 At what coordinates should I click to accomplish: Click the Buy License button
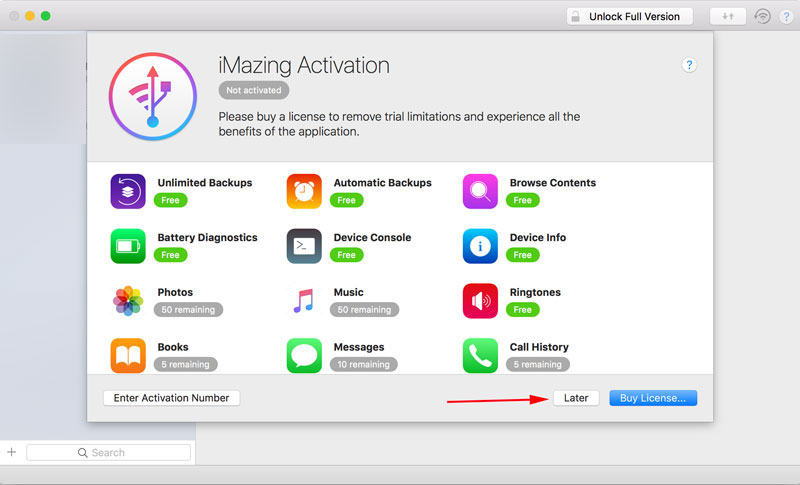point(653,398)
